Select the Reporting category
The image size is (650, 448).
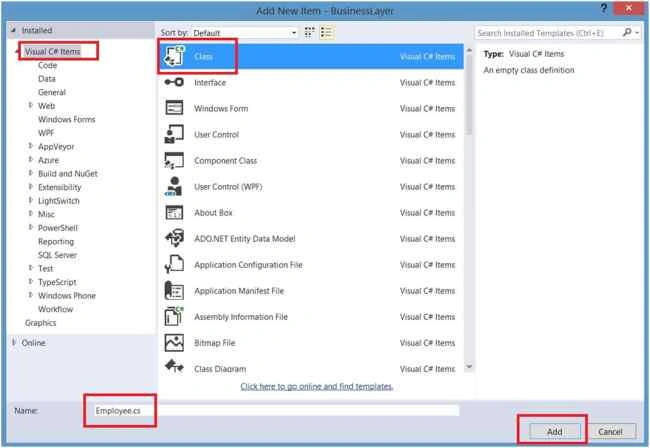(x=56, y=241)
